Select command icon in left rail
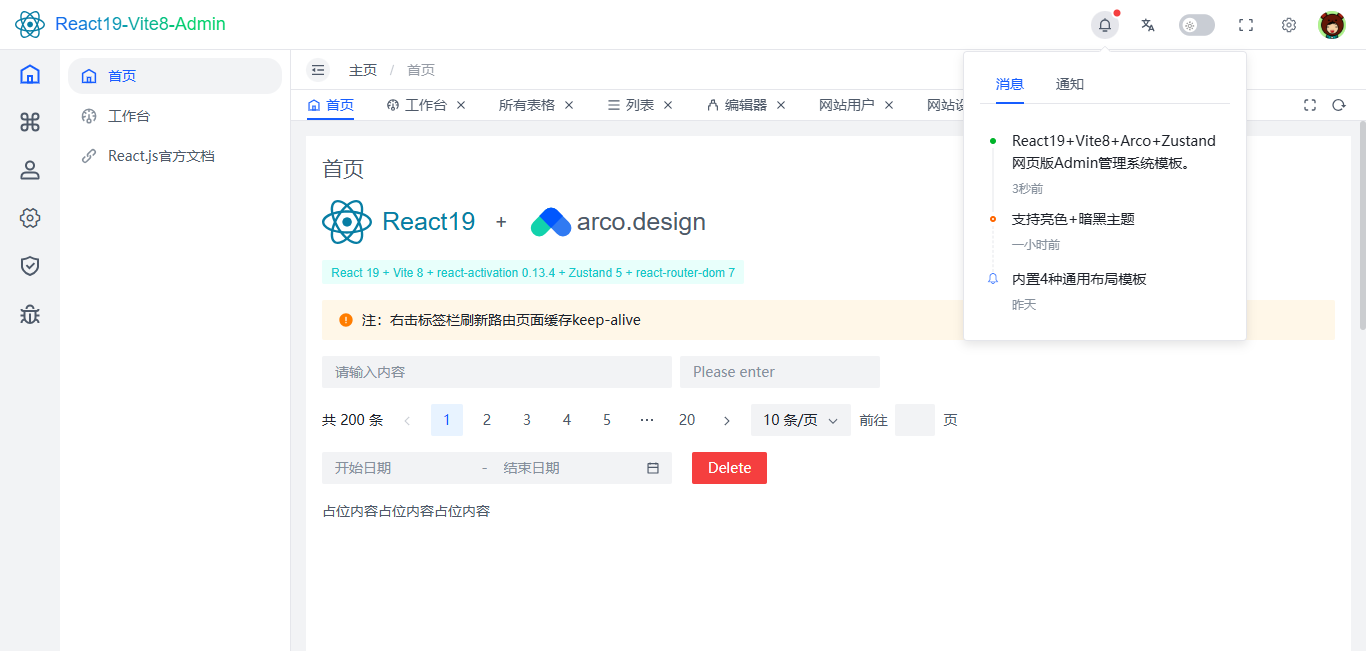 30,122
